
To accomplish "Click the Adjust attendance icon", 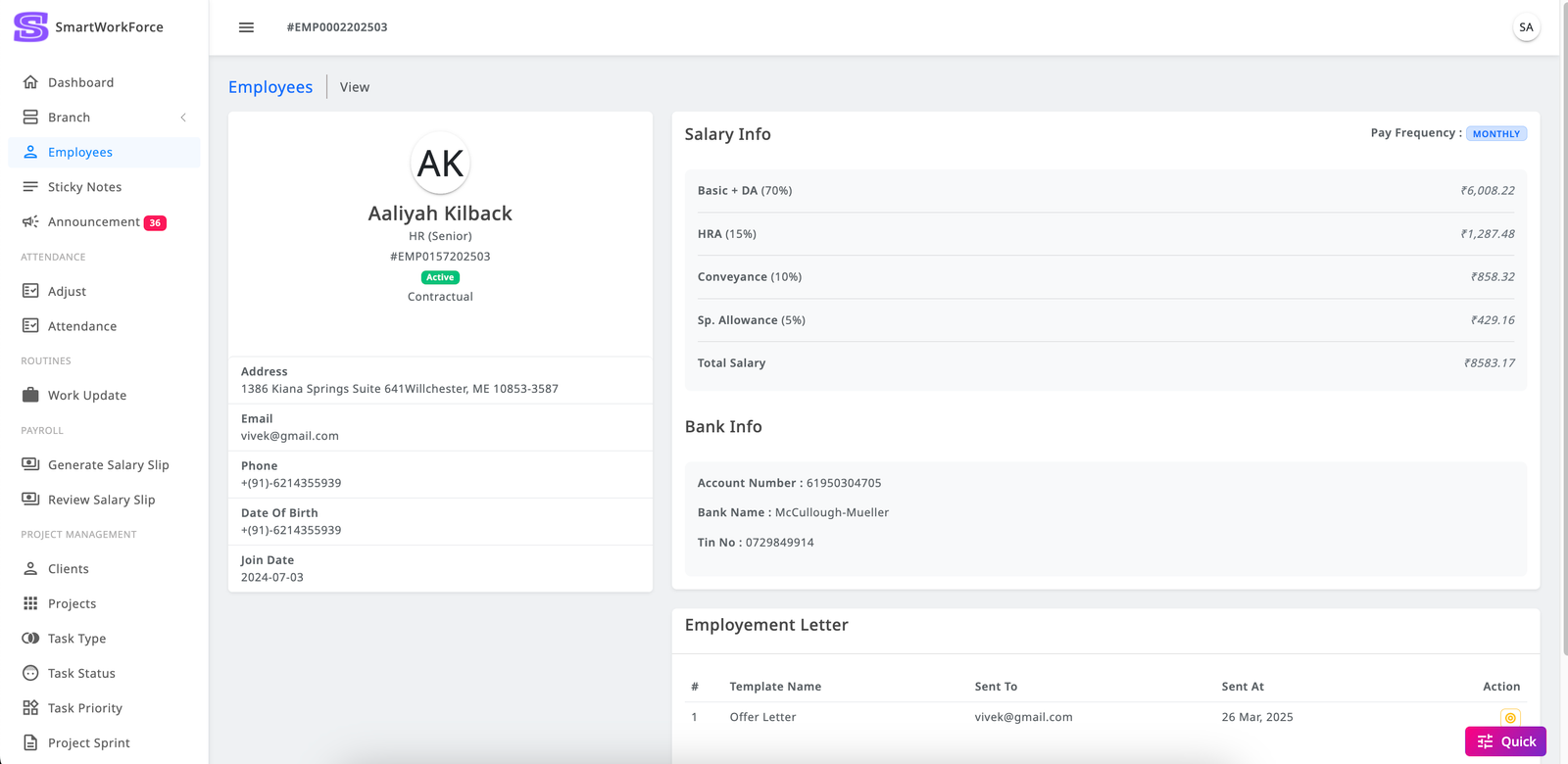I will tap(30, 291).
